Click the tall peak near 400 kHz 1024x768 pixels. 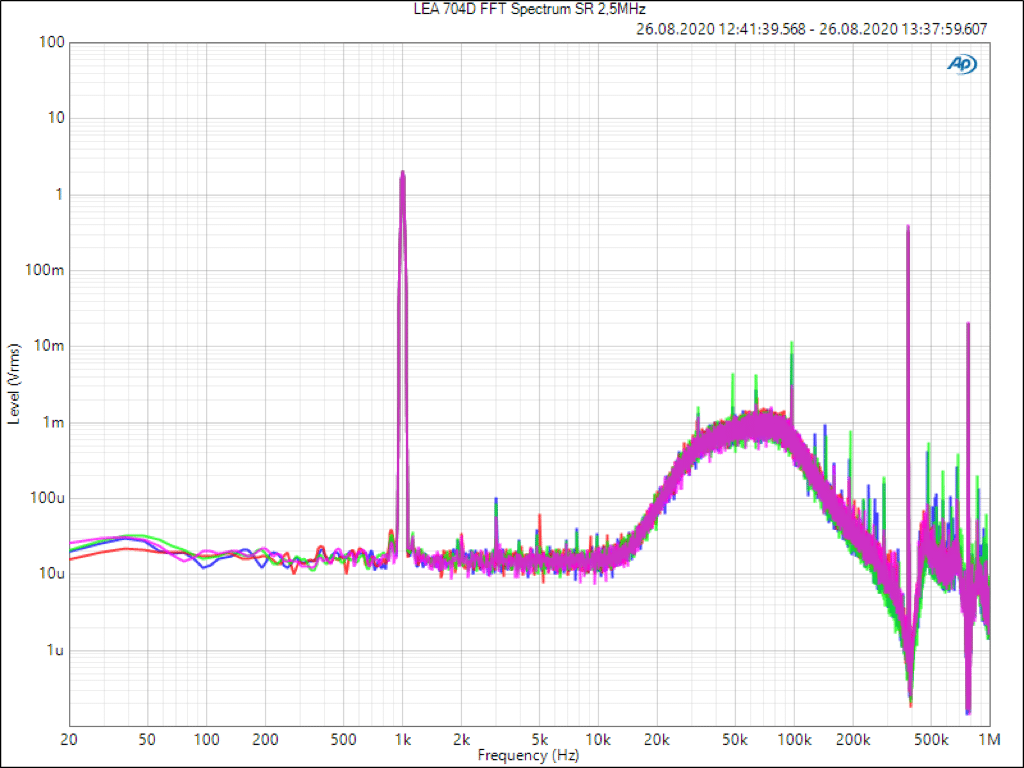907,228
